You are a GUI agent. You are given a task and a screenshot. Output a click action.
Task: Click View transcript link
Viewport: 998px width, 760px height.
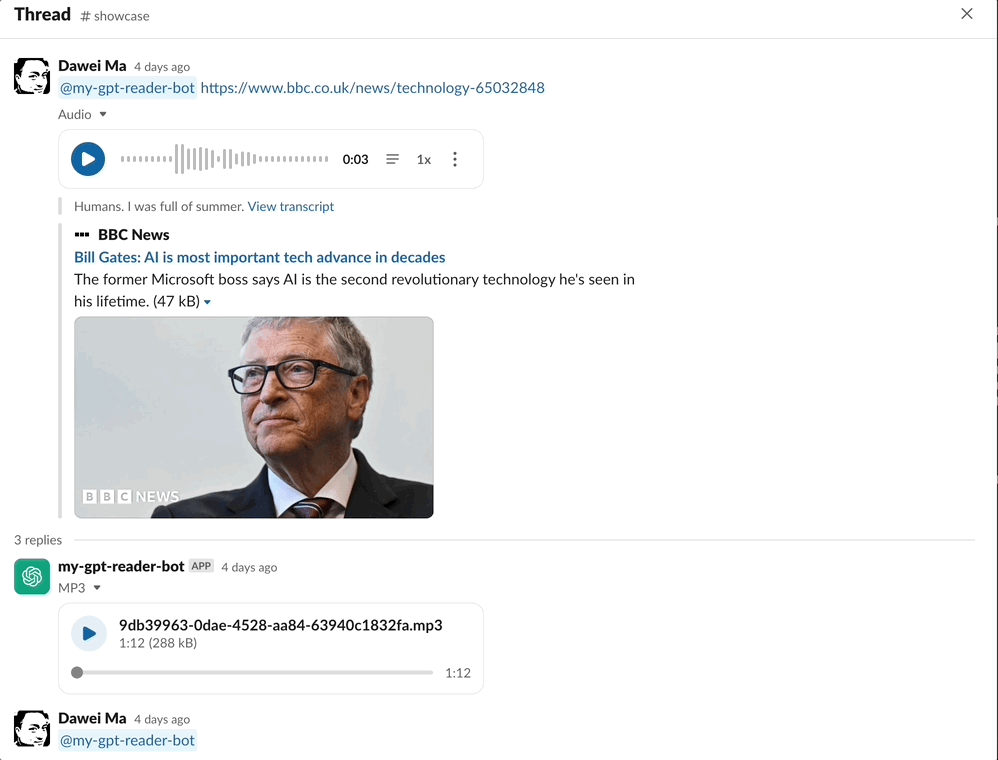[290, 206]
